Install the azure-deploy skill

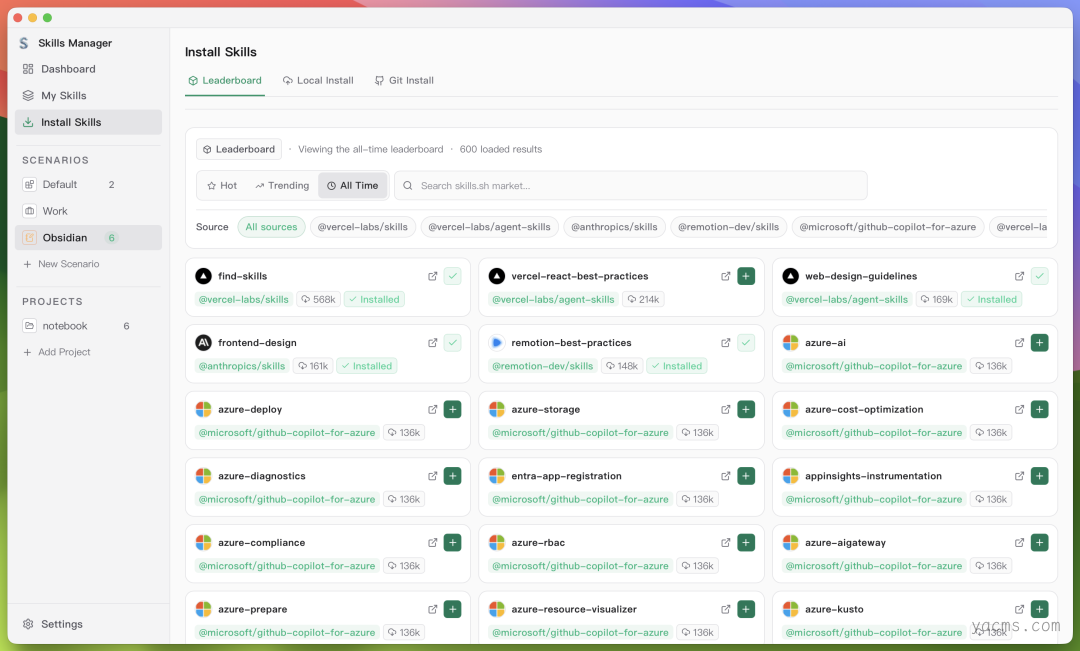point(453,409)
